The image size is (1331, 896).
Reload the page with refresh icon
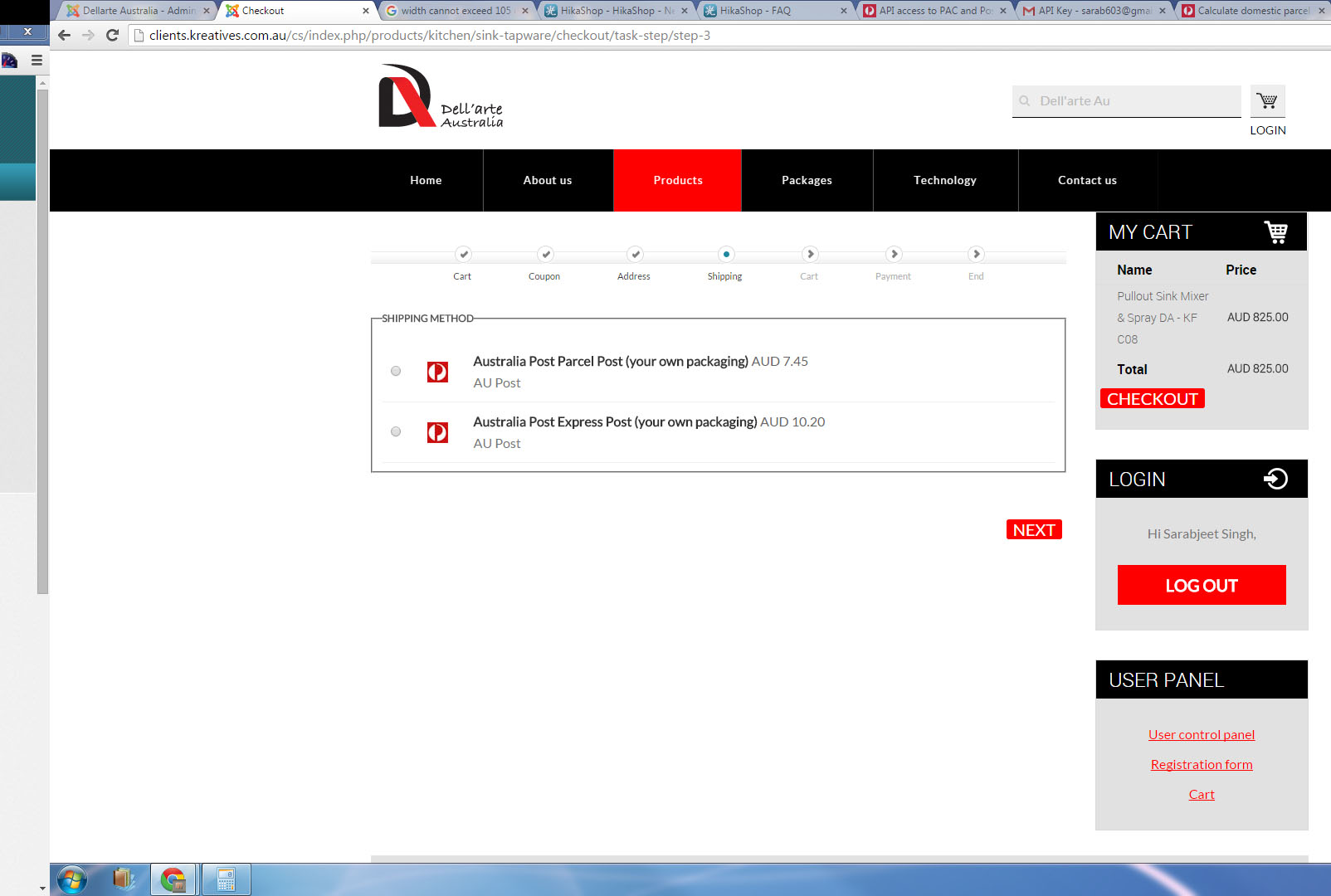113,35
